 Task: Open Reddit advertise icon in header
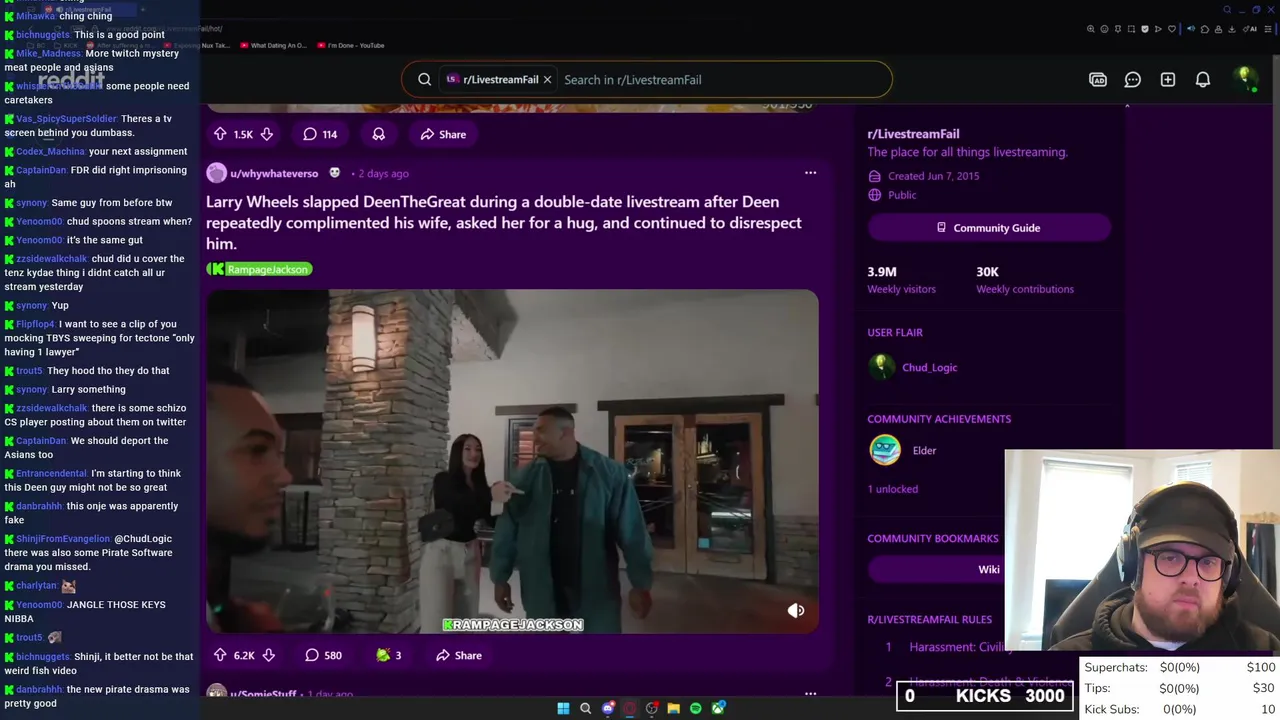click(x=1098, y=80)
